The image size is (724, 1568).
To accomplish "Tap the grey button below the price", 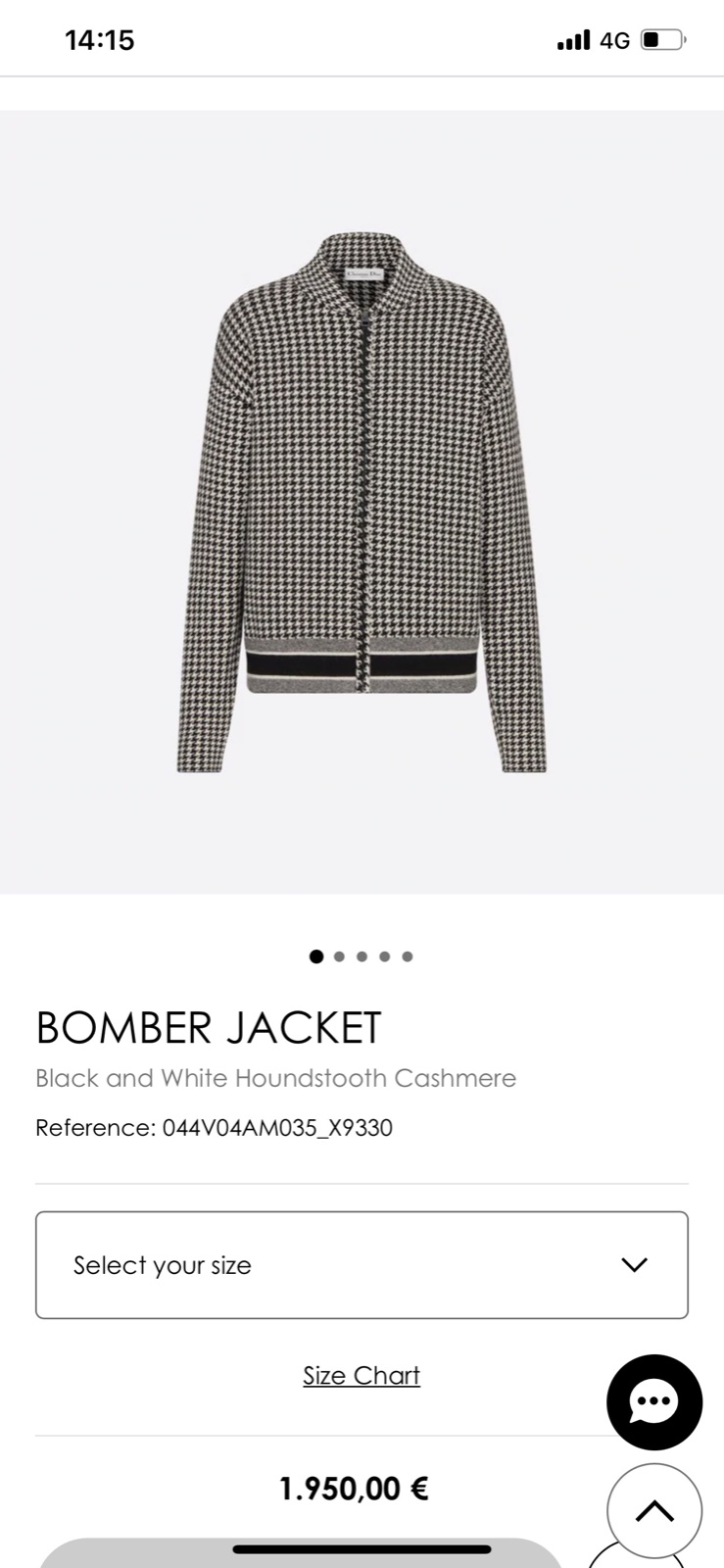I will pyautogui.click(x=301, y=1553).
